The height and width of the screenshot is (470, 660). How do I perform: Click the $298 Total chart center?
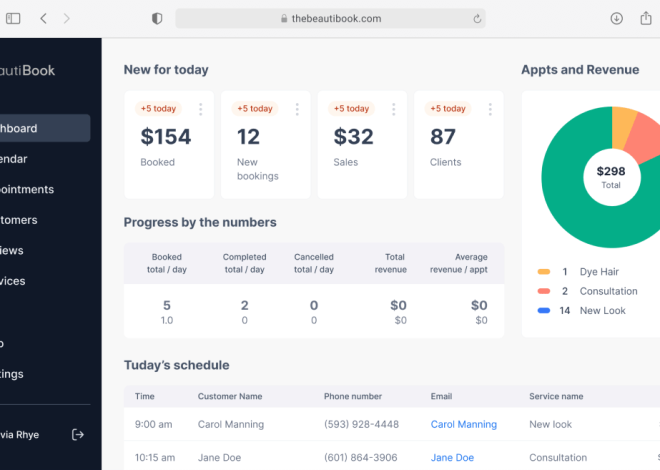pyautogui.click(x=611, y=177)
